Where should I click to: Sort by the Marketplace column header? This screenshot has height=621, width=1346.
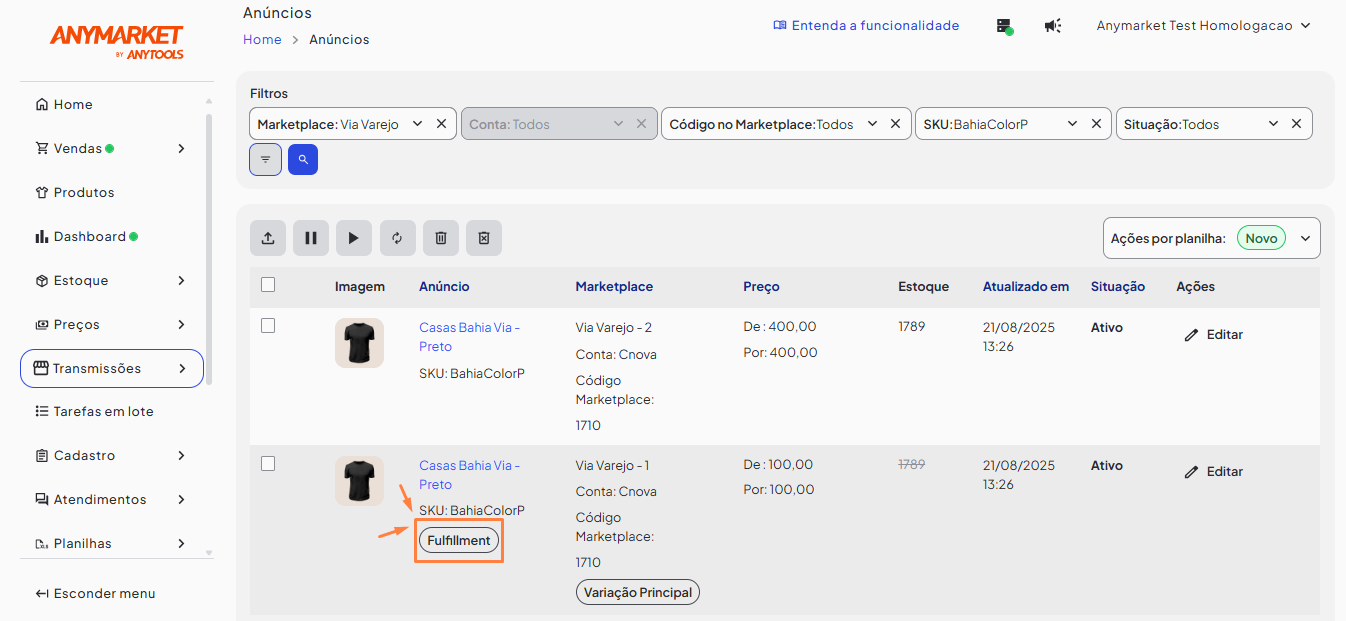coord(614,286)
